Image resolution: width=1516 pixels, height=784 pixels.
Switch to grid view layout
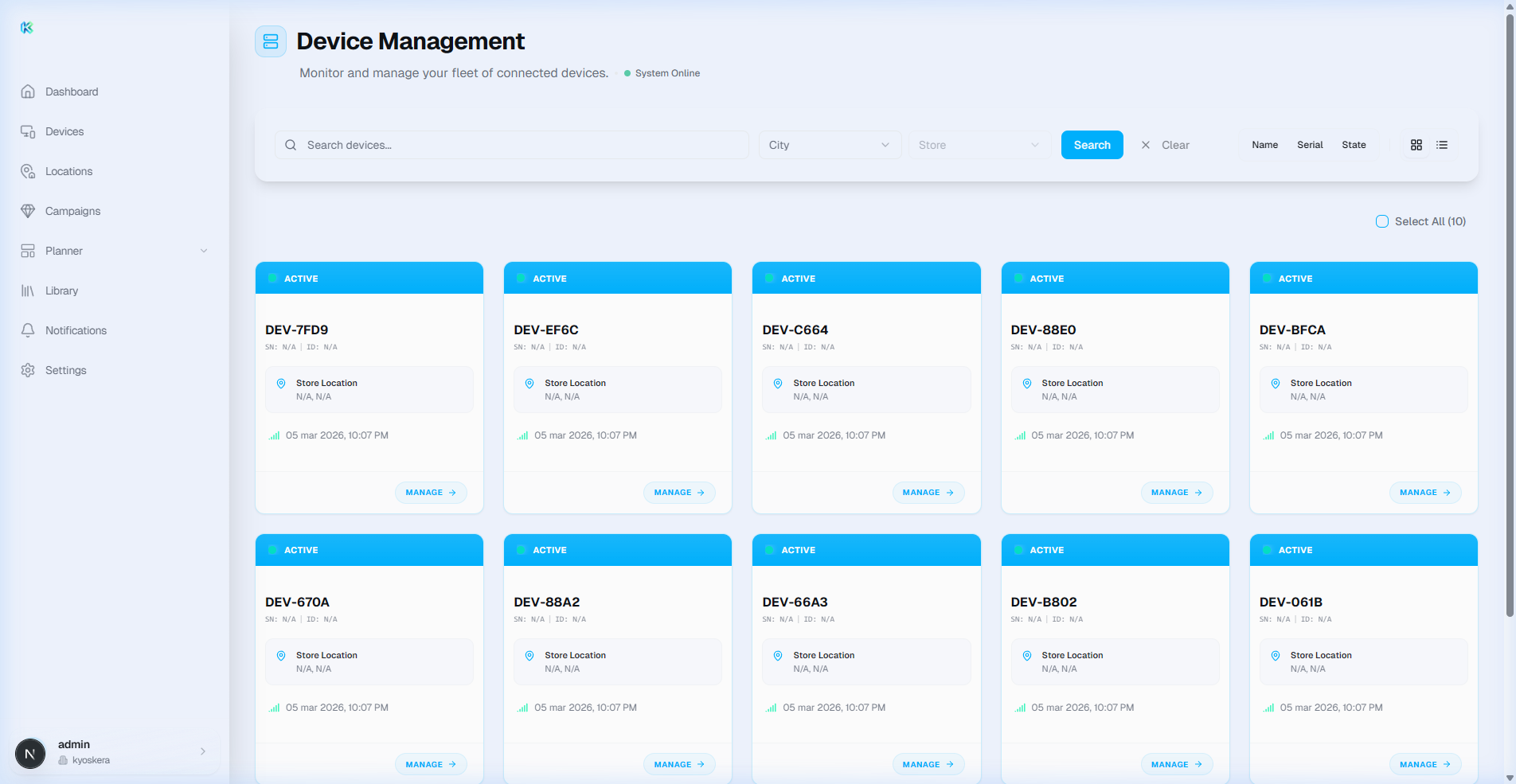(1416, 145)
